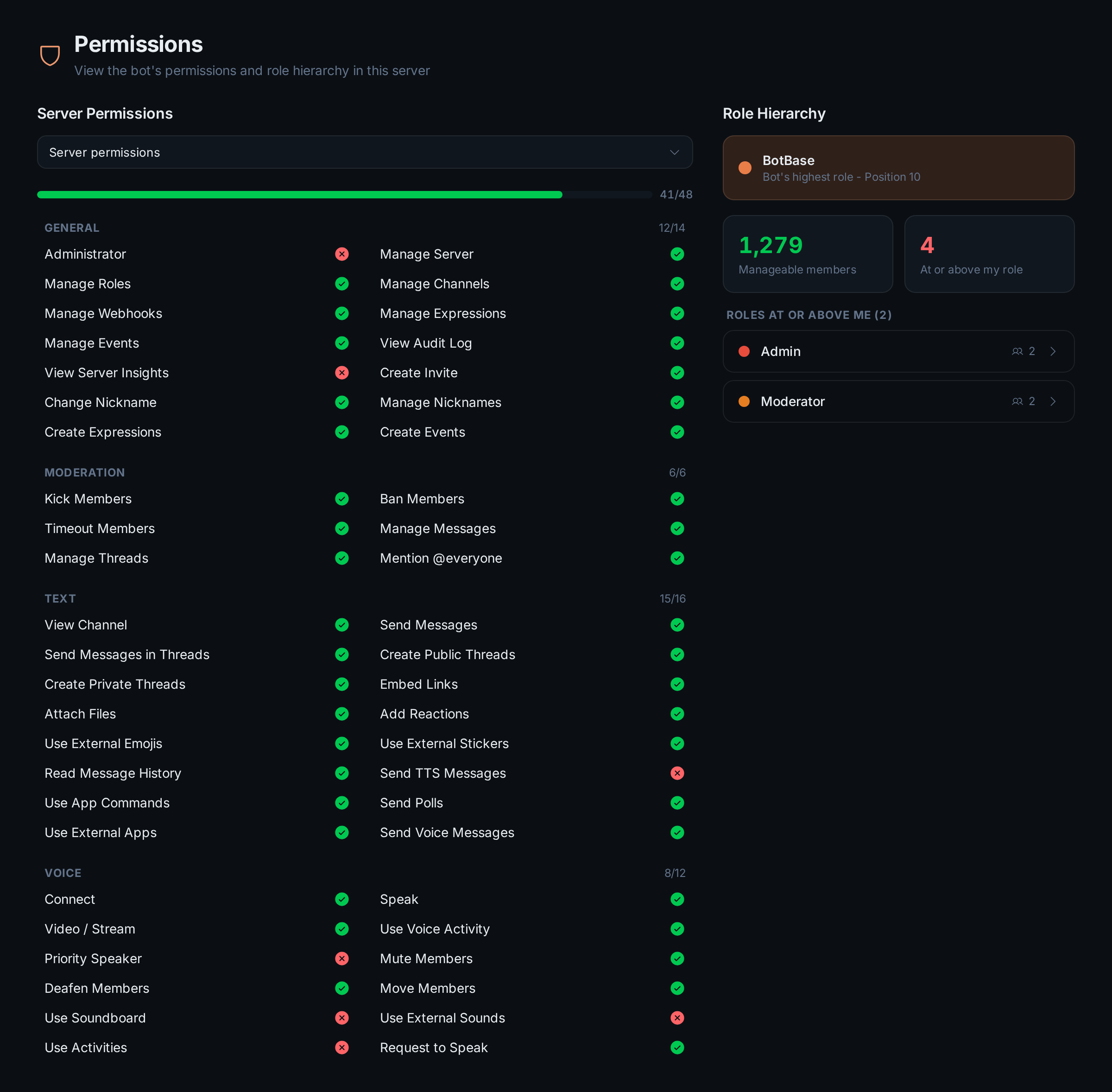Click the TEXT section header

(x=60, y=599)
